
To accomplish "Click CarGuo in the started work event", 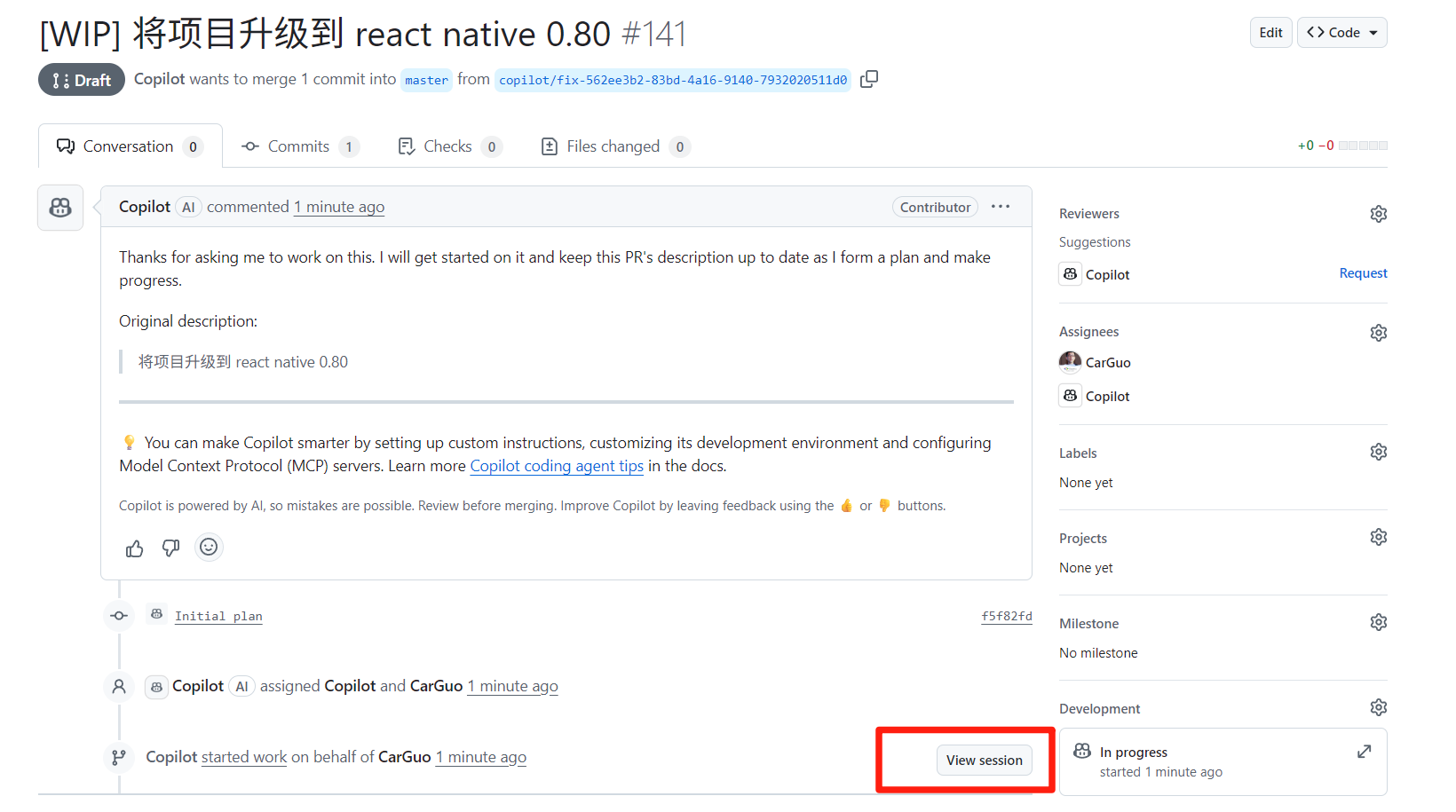I will tap(404, 757).
